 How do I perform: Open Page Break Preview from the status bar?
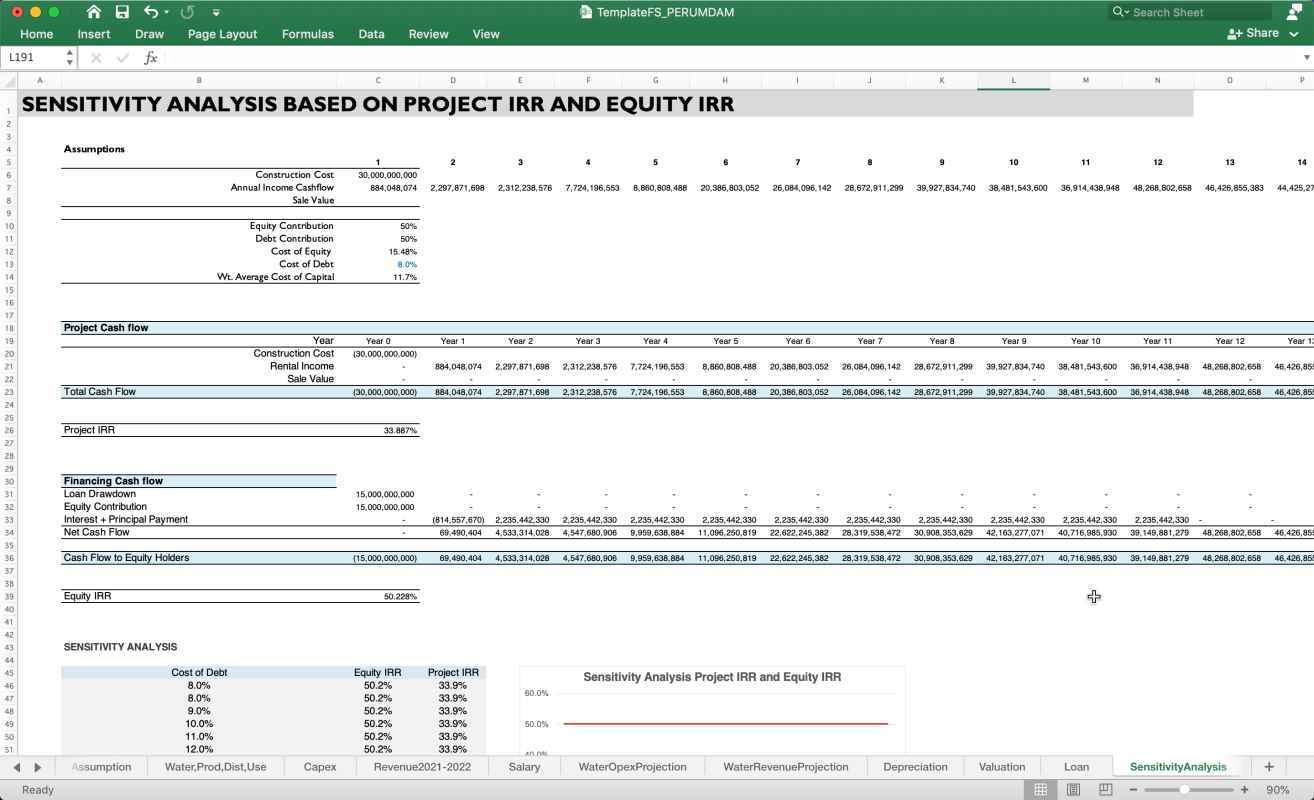click(1104, 789)
